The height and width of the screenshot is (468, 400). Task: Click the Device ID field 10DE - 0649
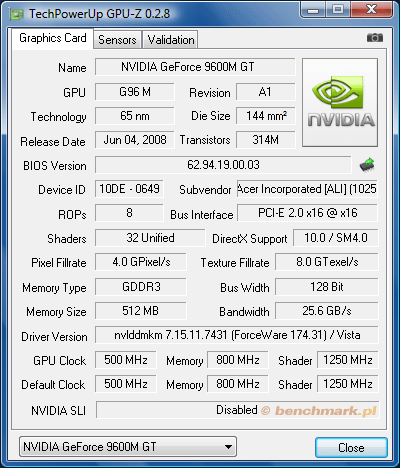pos(129,189)
